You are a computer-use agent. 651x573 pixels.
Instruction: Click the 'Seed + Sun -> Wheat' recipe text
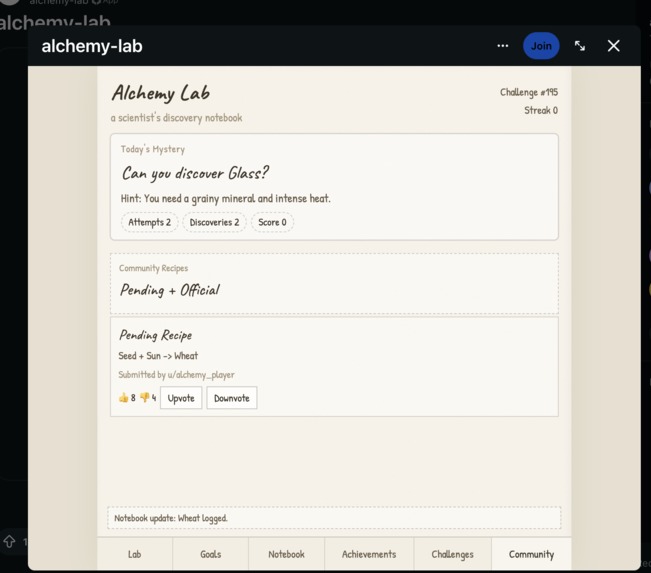(158, 356)
